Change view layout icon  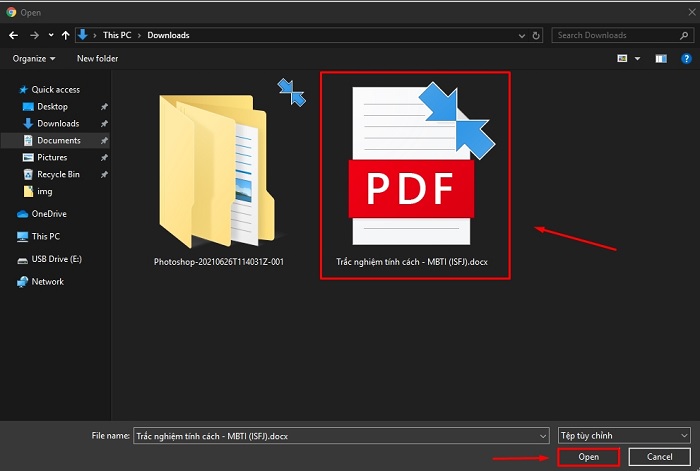pos(622,59)
